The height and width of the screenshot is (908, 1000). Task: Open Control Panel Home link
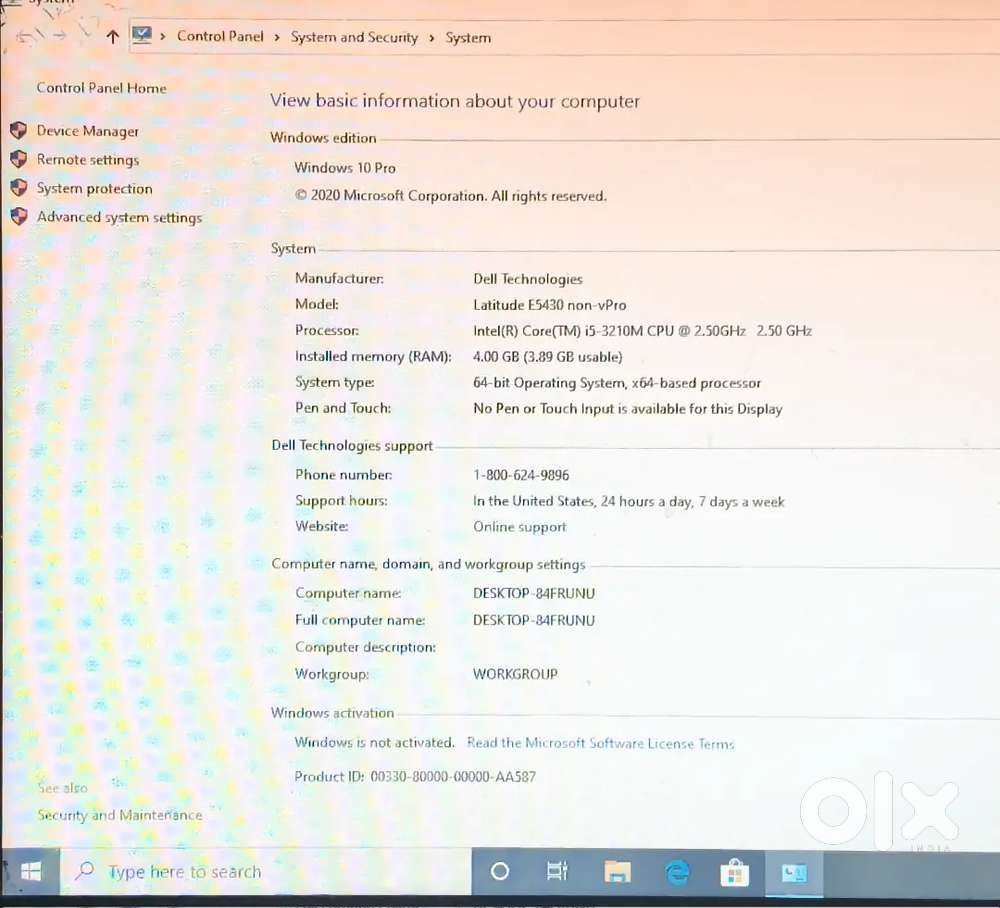101,88
